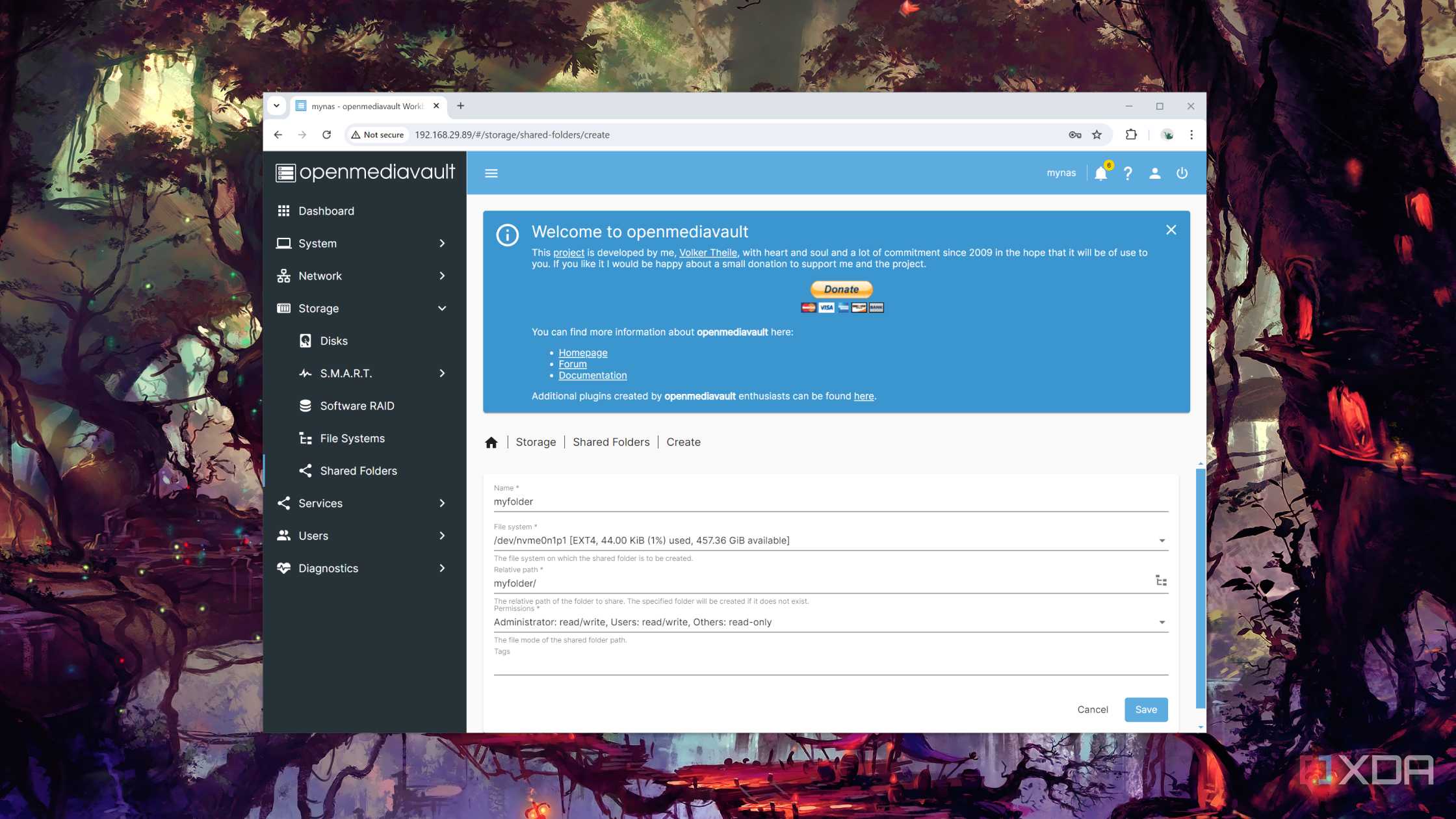Click the browser tab mynas - openmediavault

(367, 106)
